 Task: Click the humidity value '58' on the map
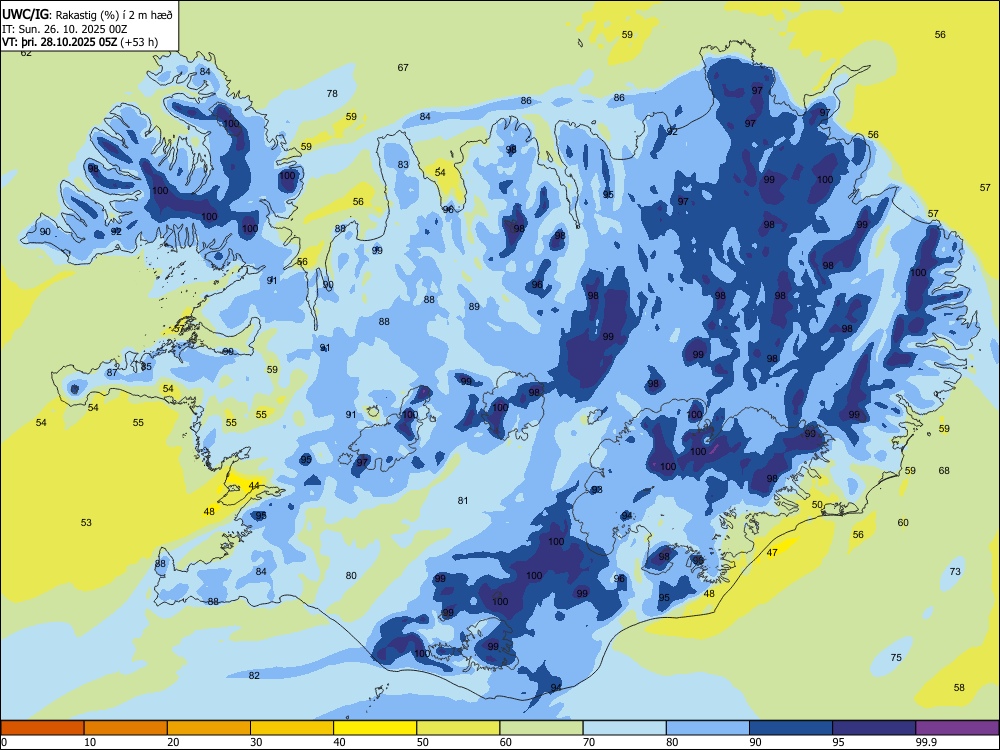point(959,688)
